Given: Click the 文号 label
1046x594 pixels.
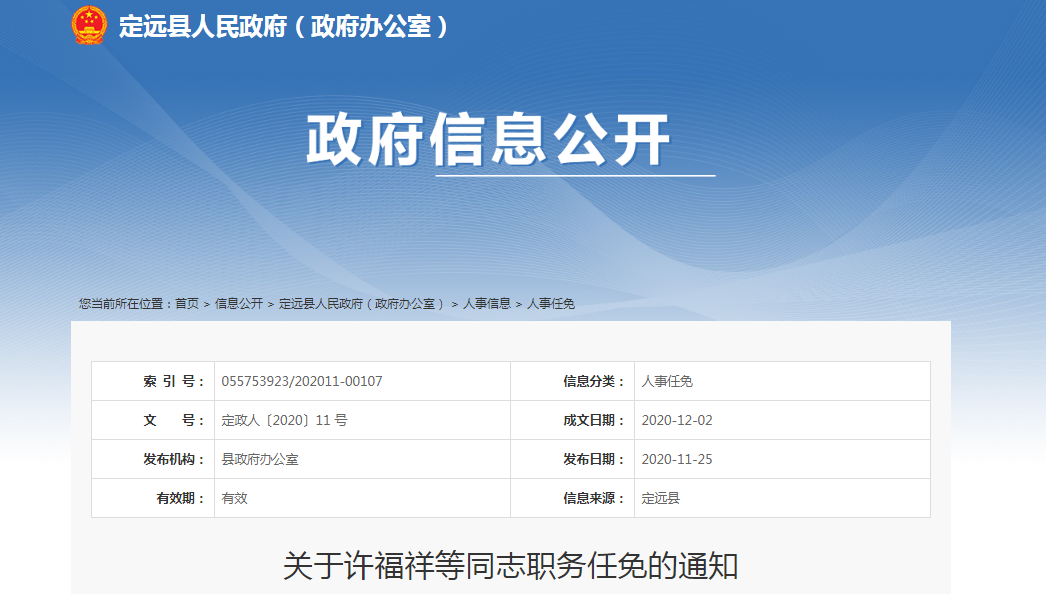Looking at the screenshot, I should 173,420.
